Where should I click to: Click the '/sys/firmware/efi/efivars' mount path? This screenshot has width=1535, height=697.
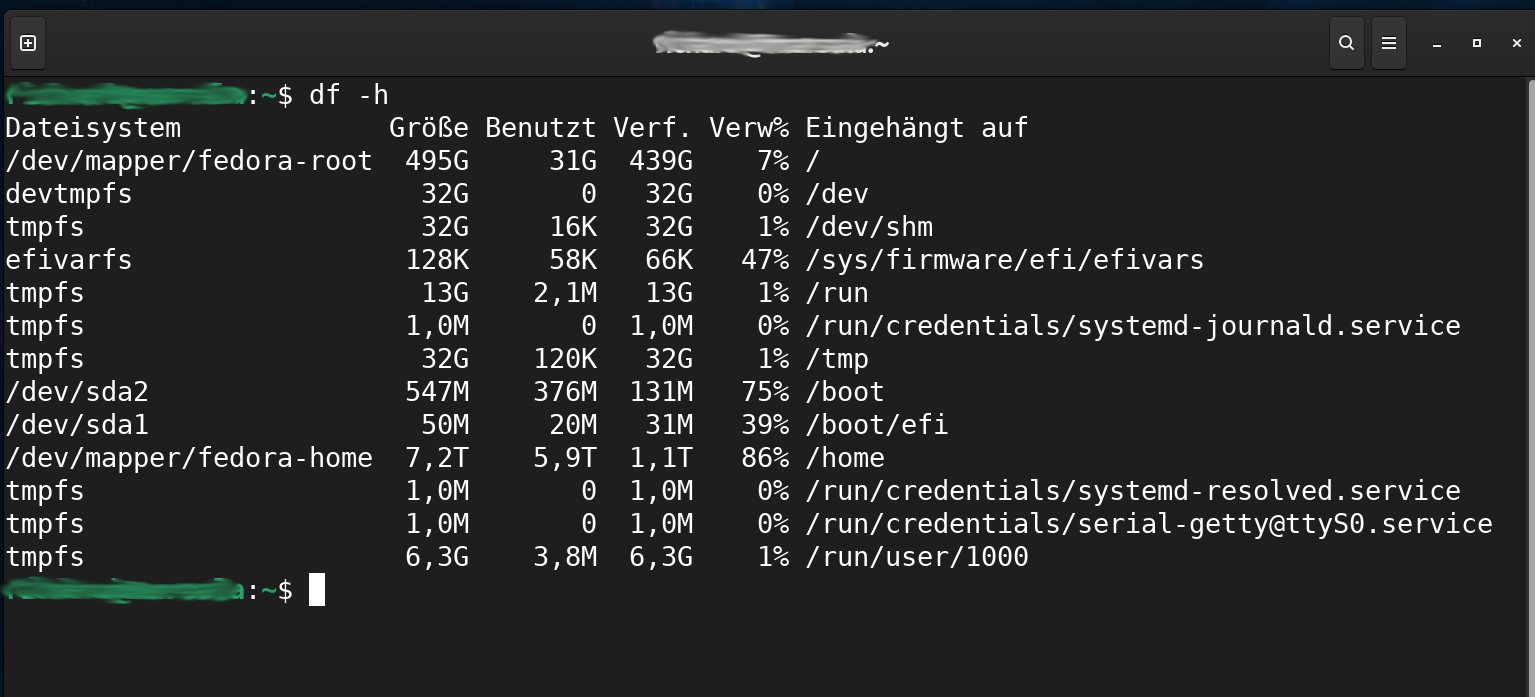pos(1004,260)
